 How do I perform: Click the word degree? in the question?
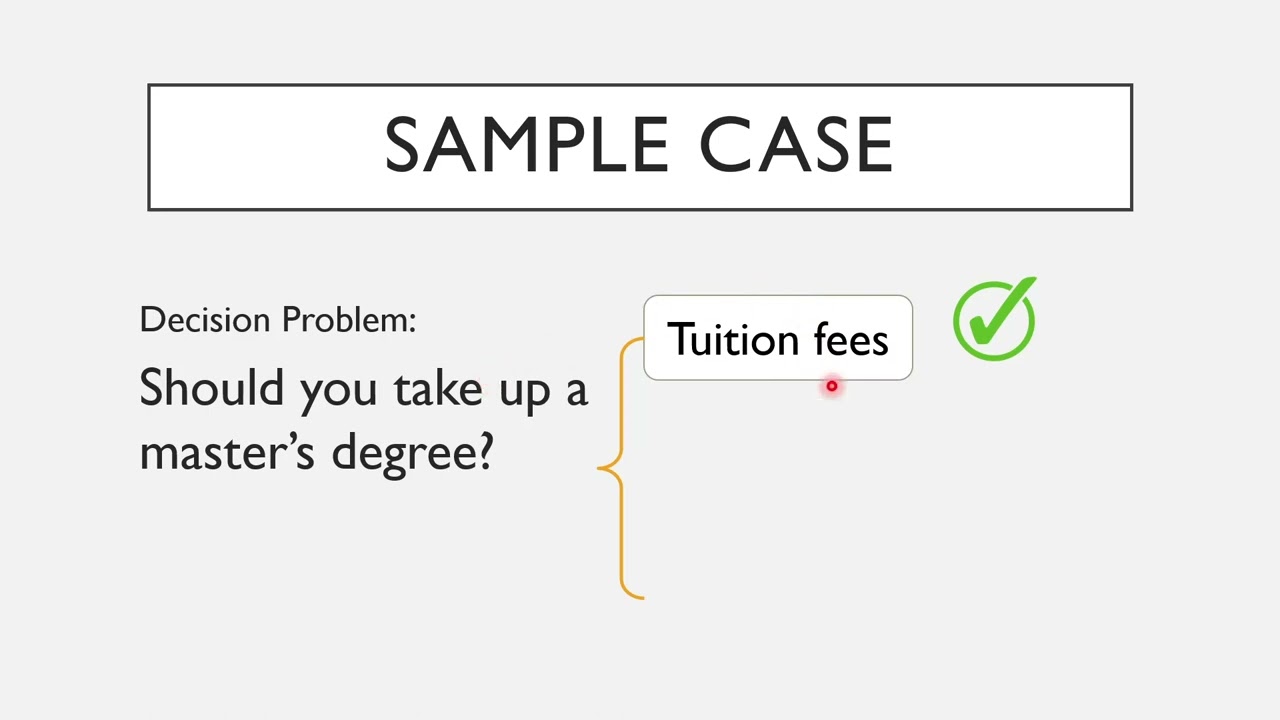[412, 454]
